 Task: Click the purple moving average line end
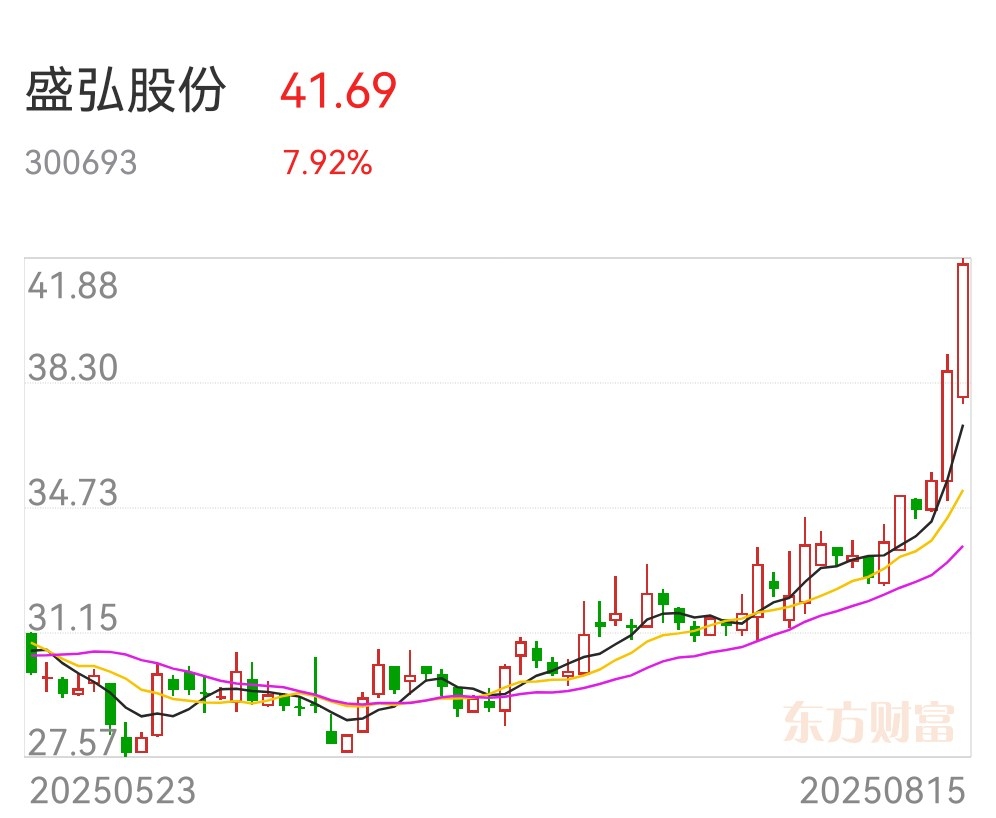[x=962, y=547]
